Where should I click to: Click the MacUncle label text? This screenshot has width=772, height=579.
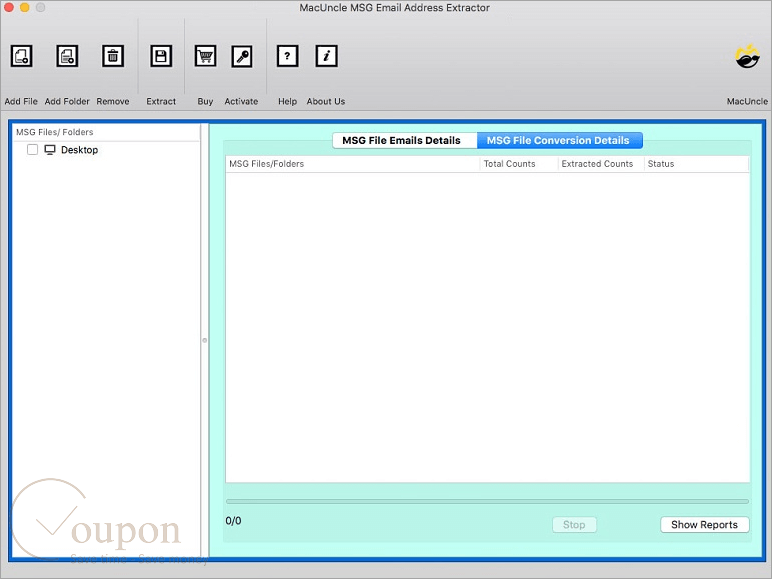(x=747, y=101)
